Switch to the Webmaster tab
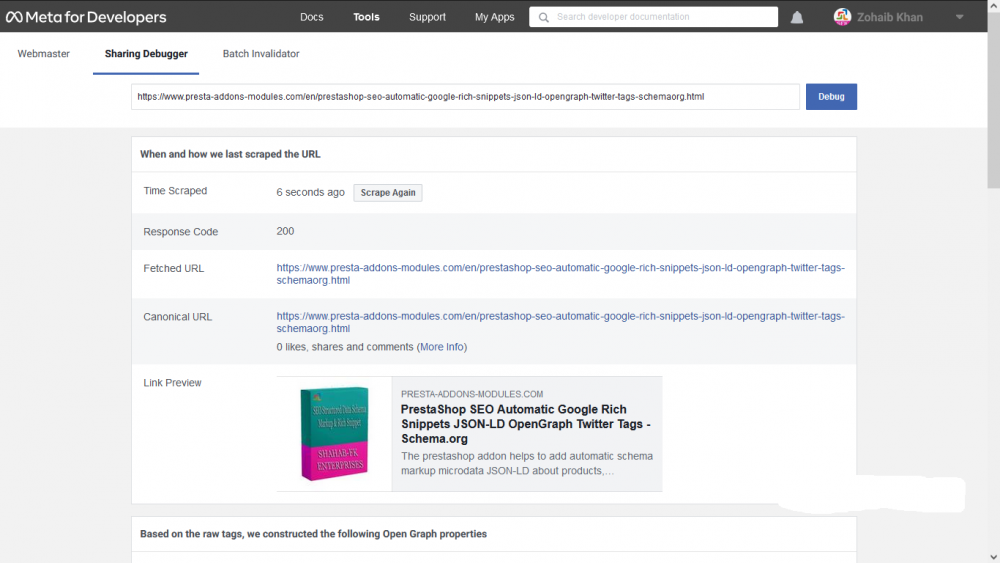 43,54
